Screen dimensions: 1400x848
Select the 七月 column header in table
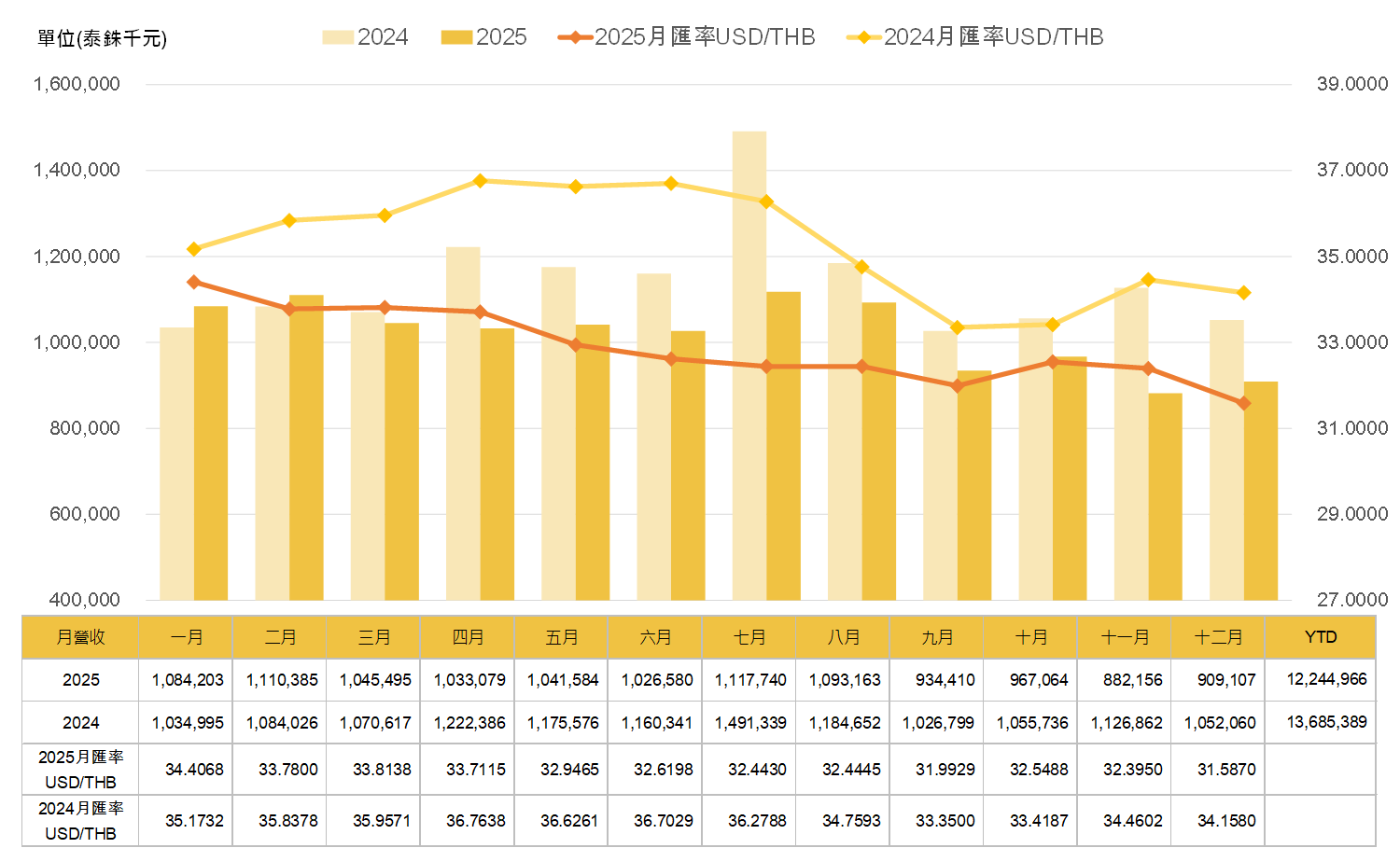749,637
